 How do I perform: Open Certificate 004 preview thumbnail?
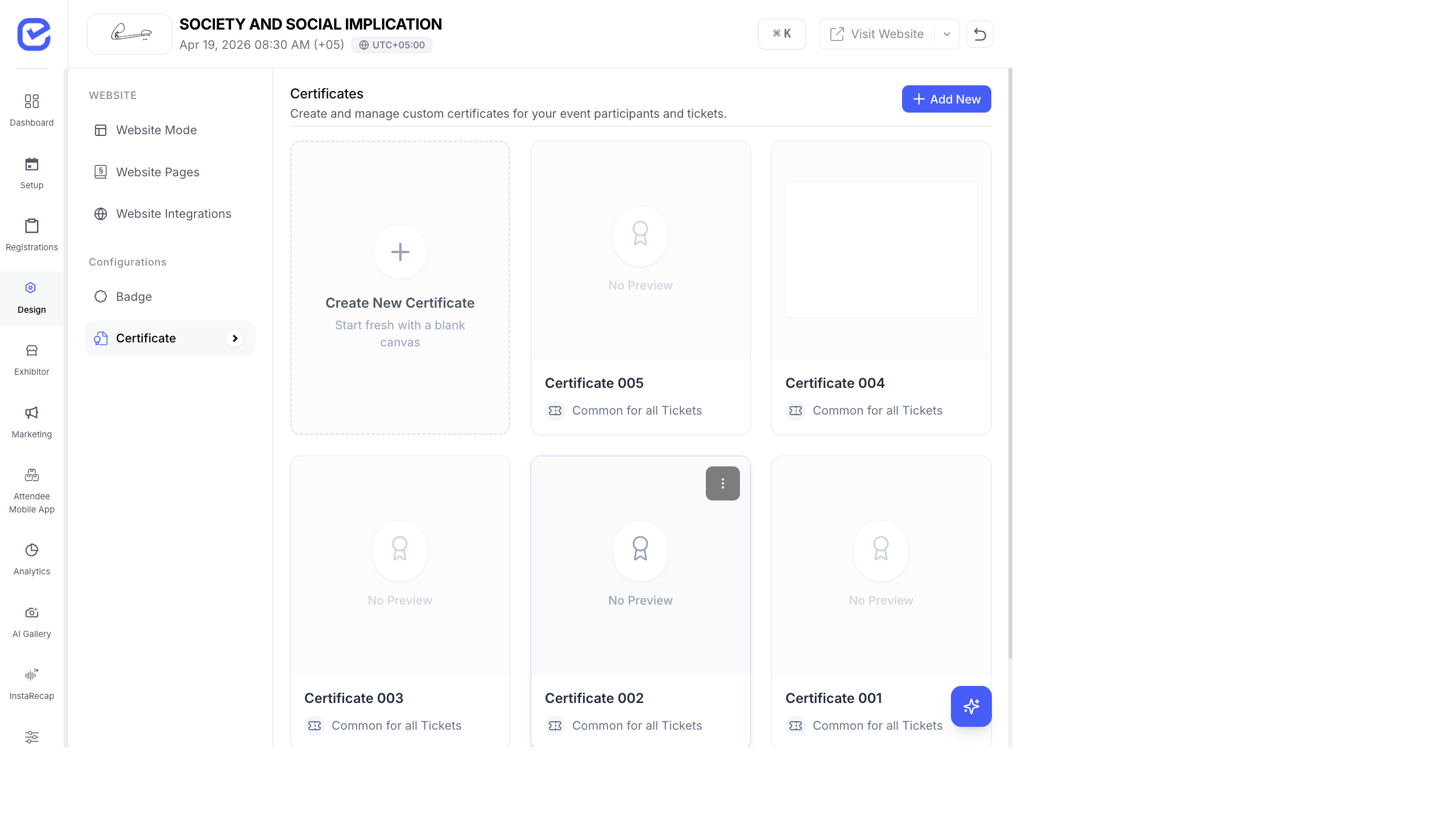tap(881, 250)
